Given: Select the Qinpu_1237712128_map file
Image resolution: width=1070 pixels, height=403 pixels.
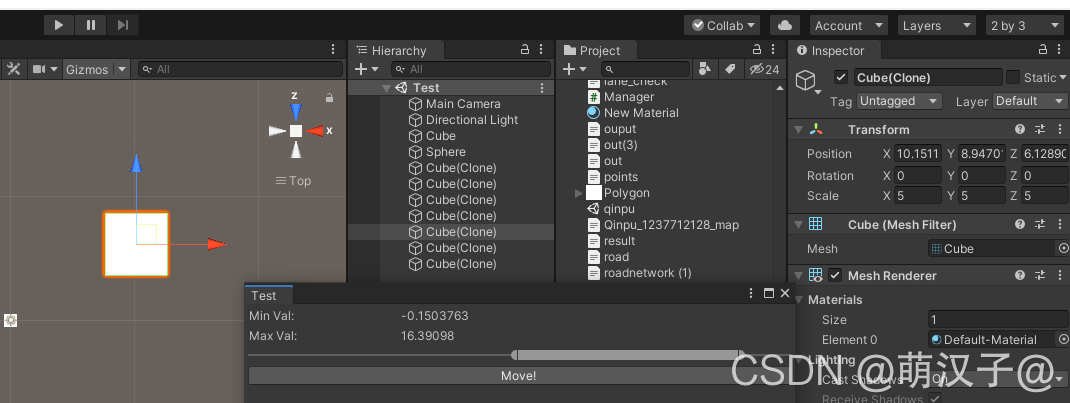Looking at the screenshot, I should [663, 224].
